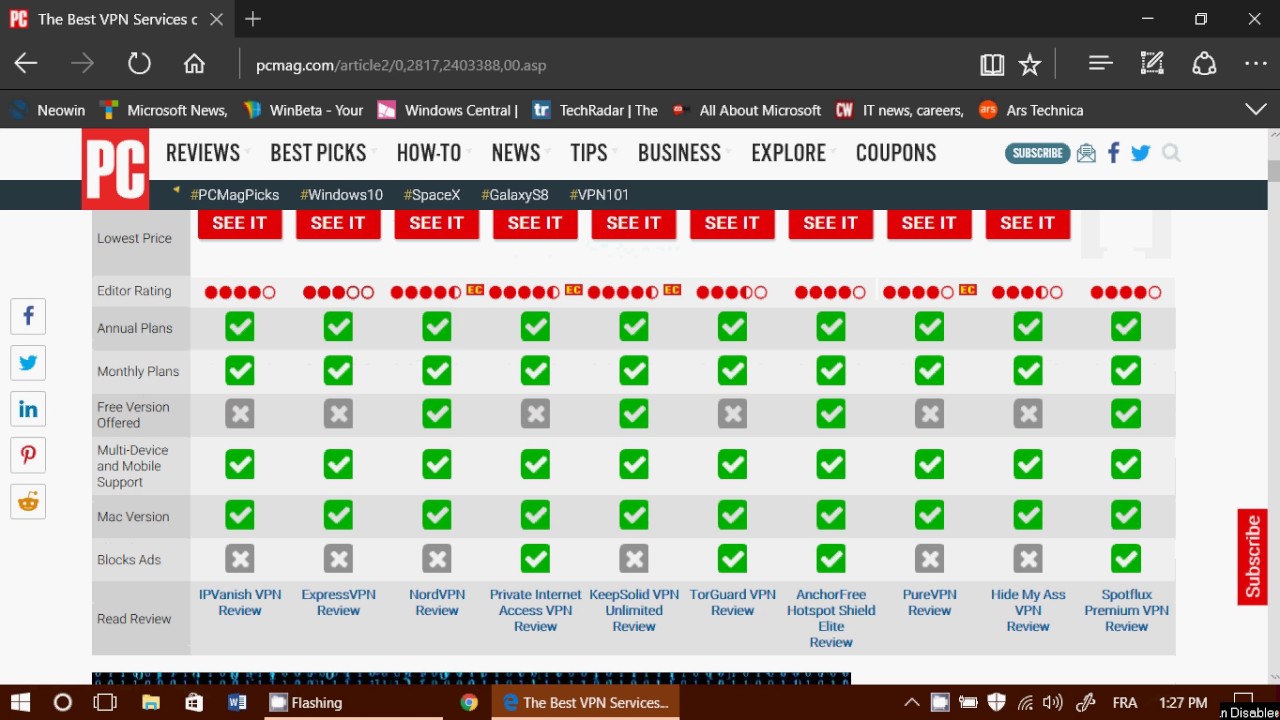Launch Chrome from the taskbar
Image resolution: width=1280 pixels, height=720 pixels.
coord(469,702)
